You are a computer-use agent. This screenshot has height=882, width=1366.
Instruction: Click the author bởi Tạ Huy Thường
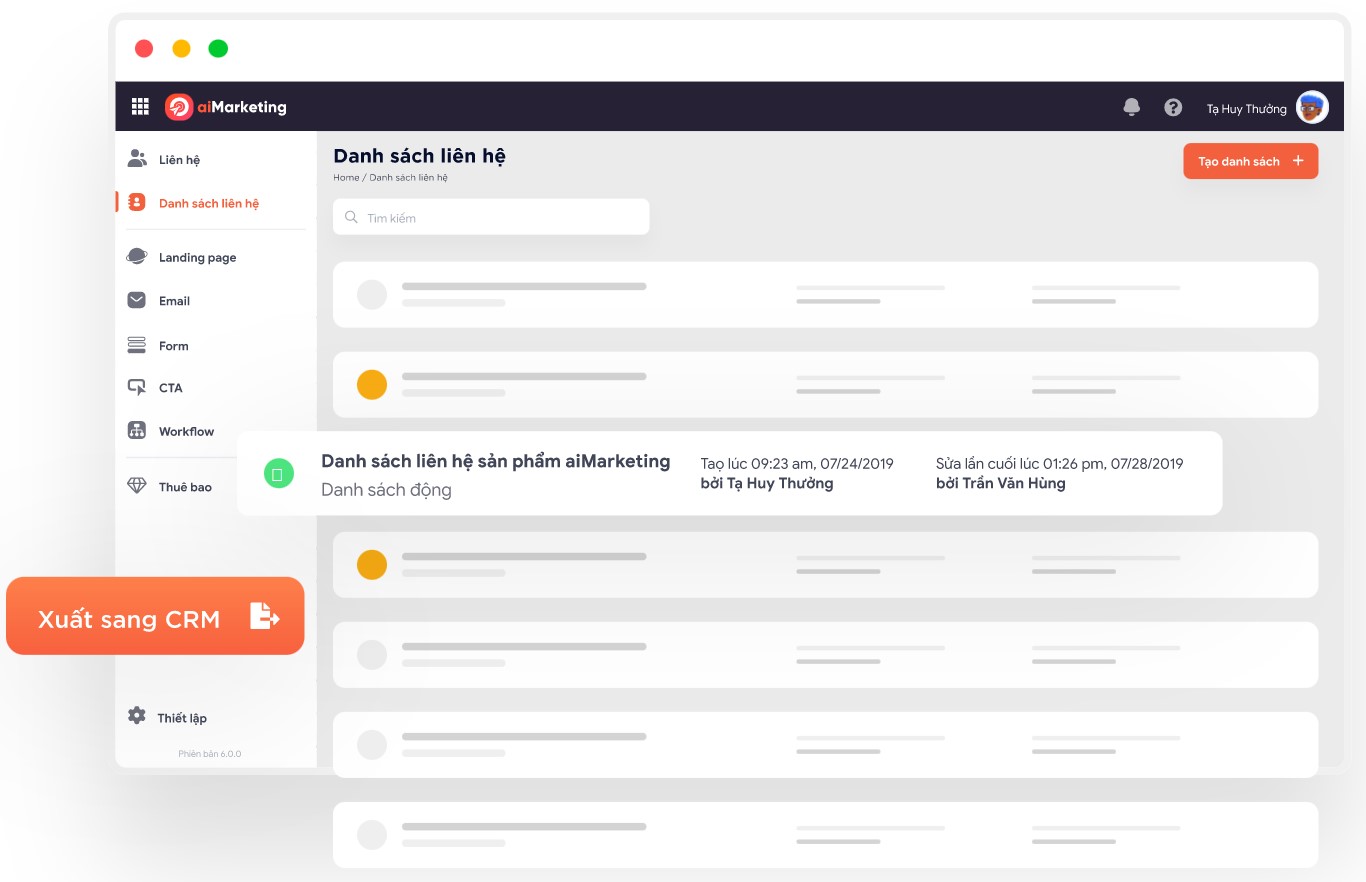point(767,483)
